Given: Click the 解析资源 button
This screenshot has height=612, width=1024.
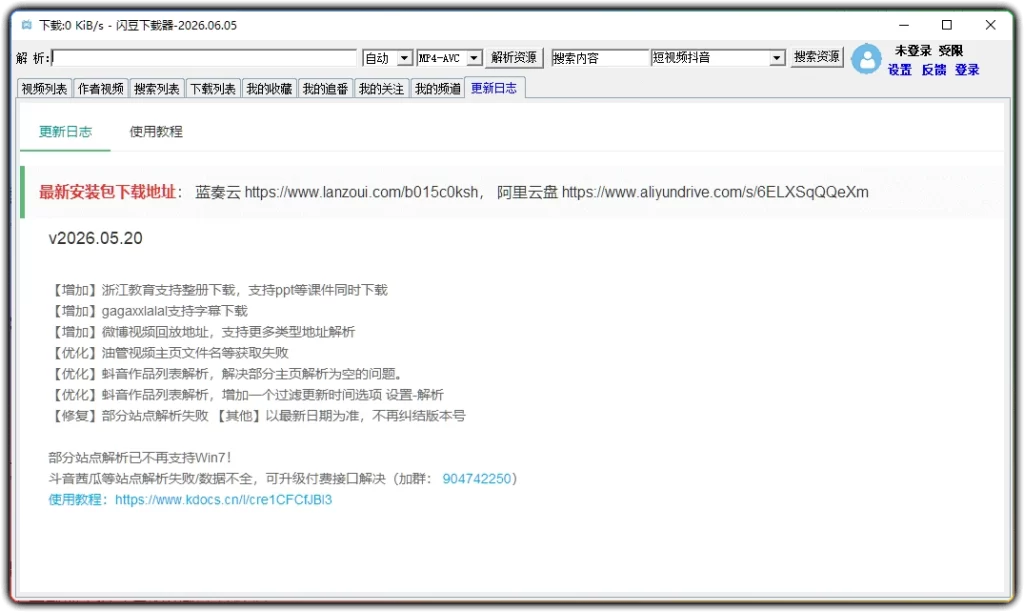Looking at the screenshot, I should coord(514,57).
